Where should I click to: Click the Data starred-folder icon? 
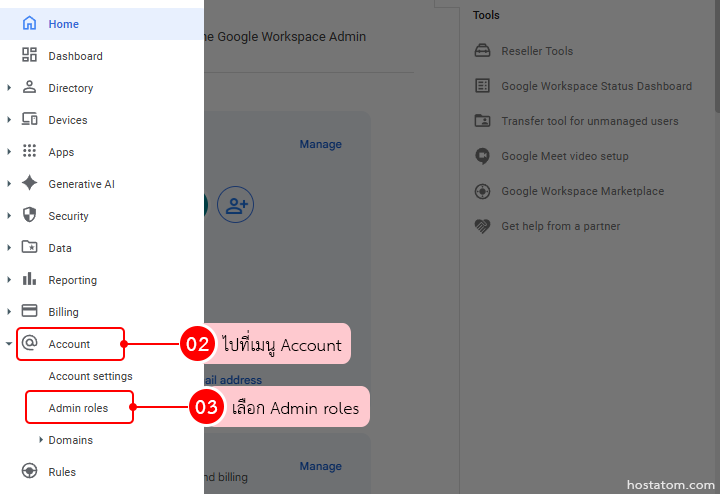[29, 247]
